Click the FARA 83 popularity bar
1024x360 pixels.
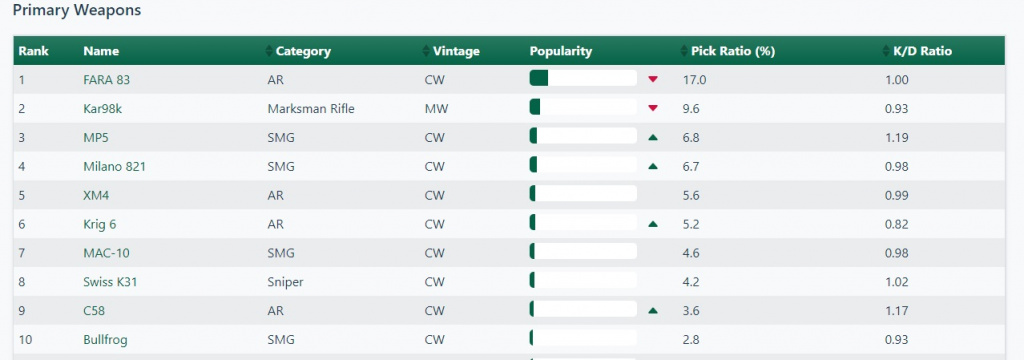(x=583, y=78)
